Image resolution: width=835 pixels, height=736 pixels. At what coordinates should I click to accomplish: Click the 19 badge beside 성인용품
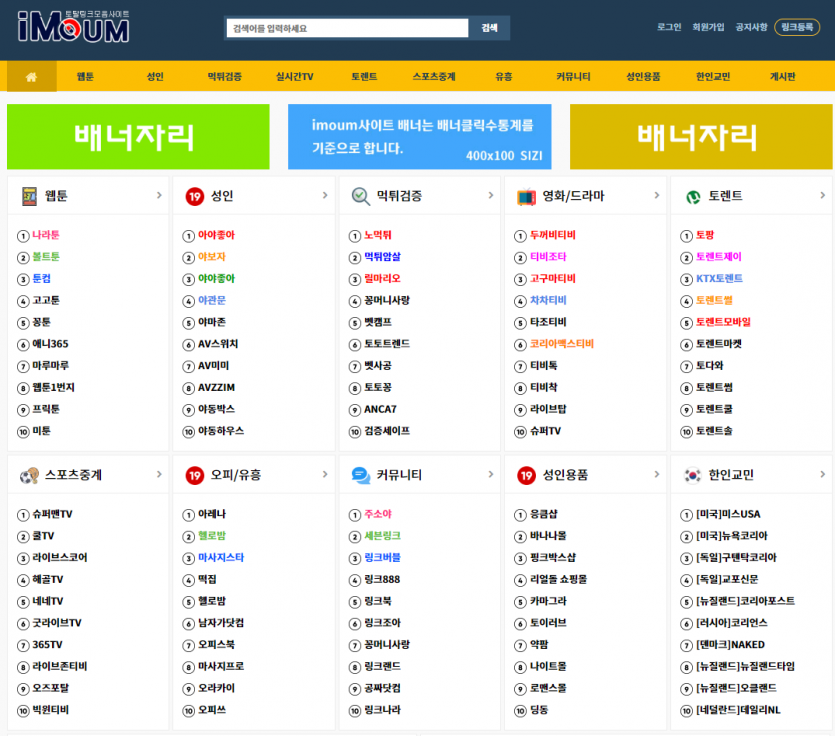[526, 475]
